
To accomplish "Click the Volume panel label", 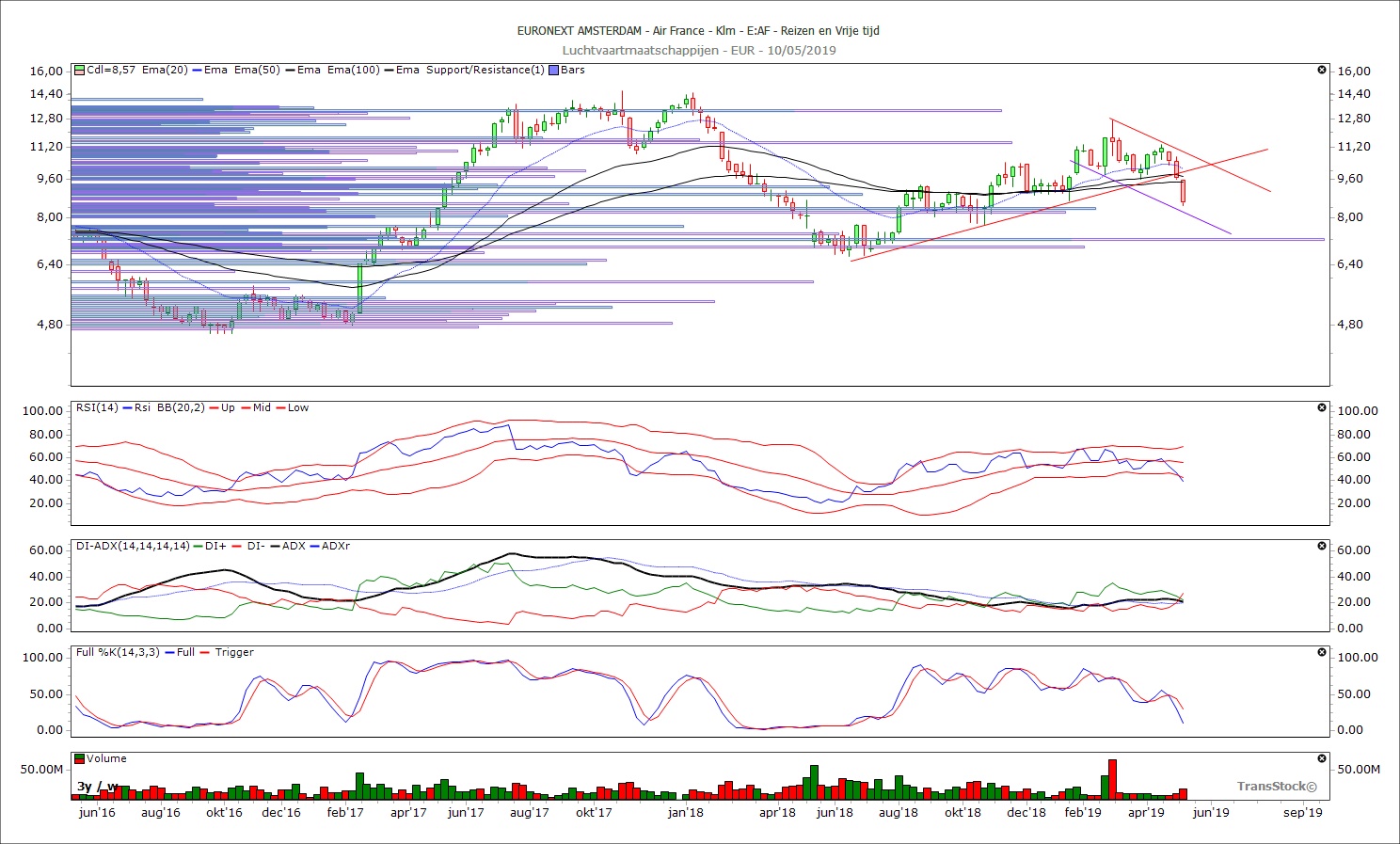I will point(106,758).
